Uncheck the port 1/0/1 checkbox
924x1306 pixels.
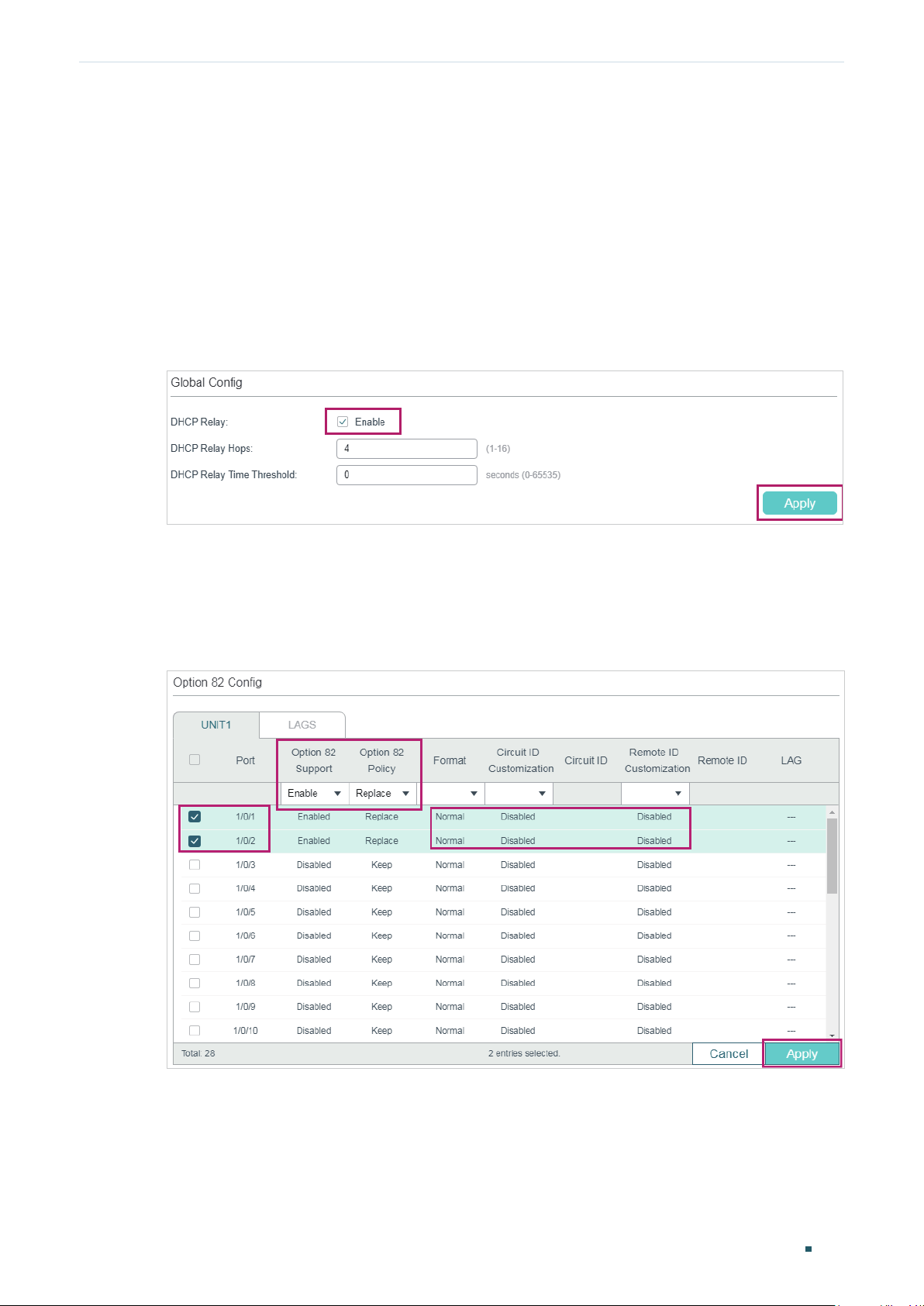coord(195,817)
